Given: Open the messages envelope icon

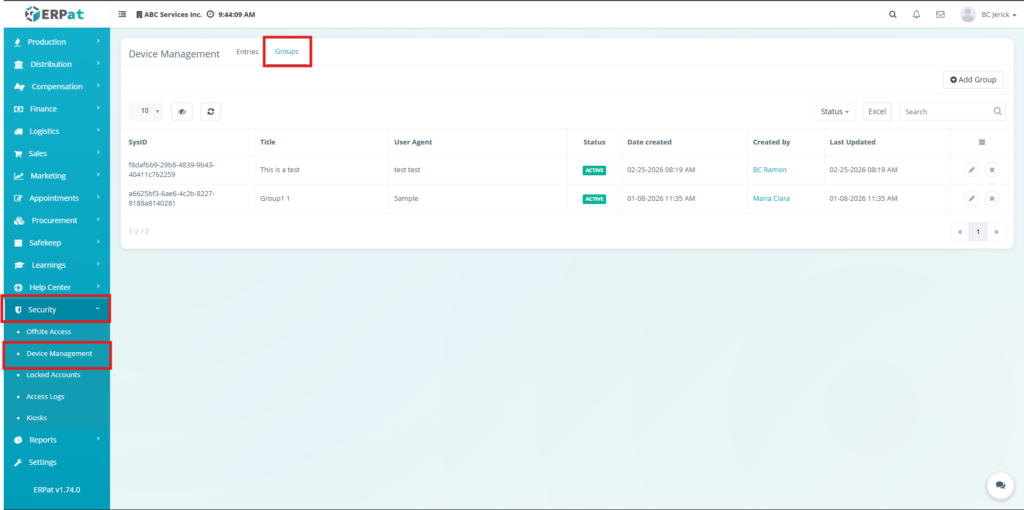Looking at the screenshot, I should 940,15.
